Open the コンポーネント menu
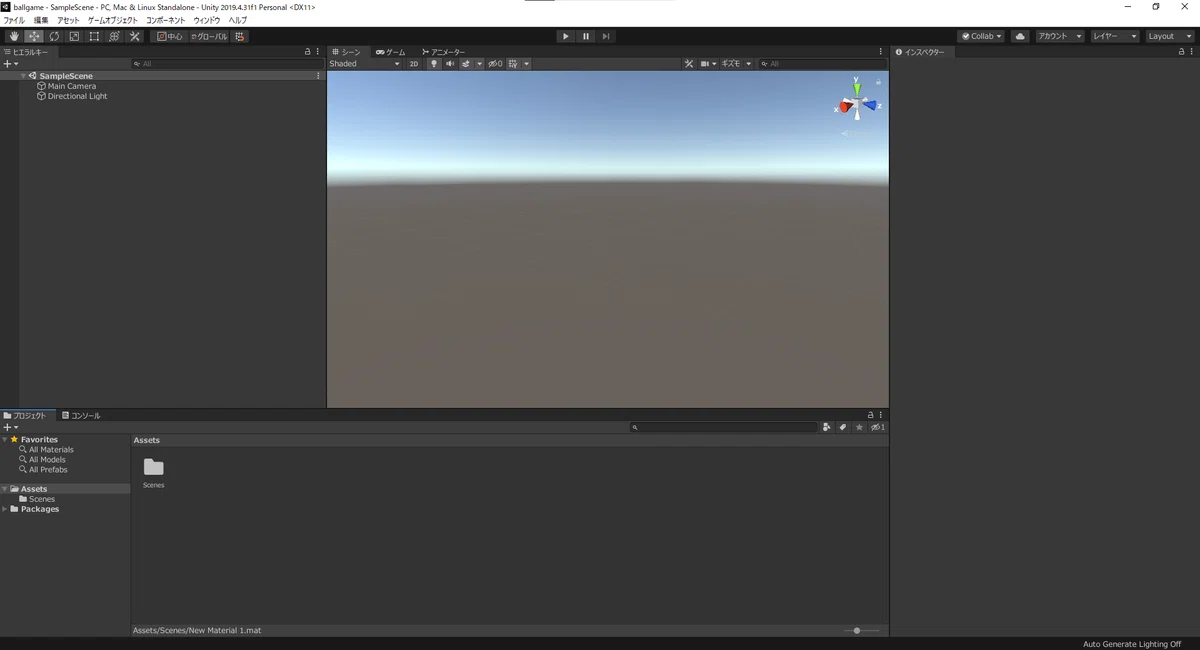Image resolution: width=1200 pixels, height=650 pixels. [x=166, y=20]
